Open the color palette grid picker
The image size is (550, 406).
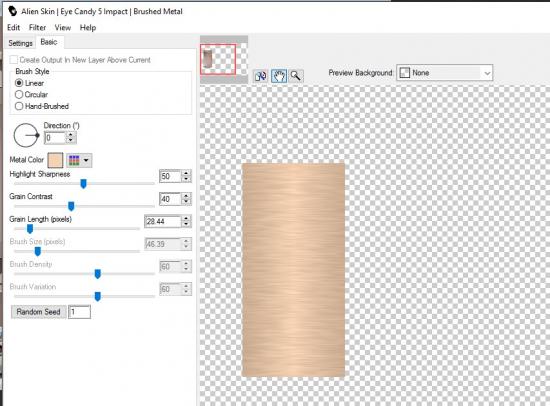tap(74, 160)
